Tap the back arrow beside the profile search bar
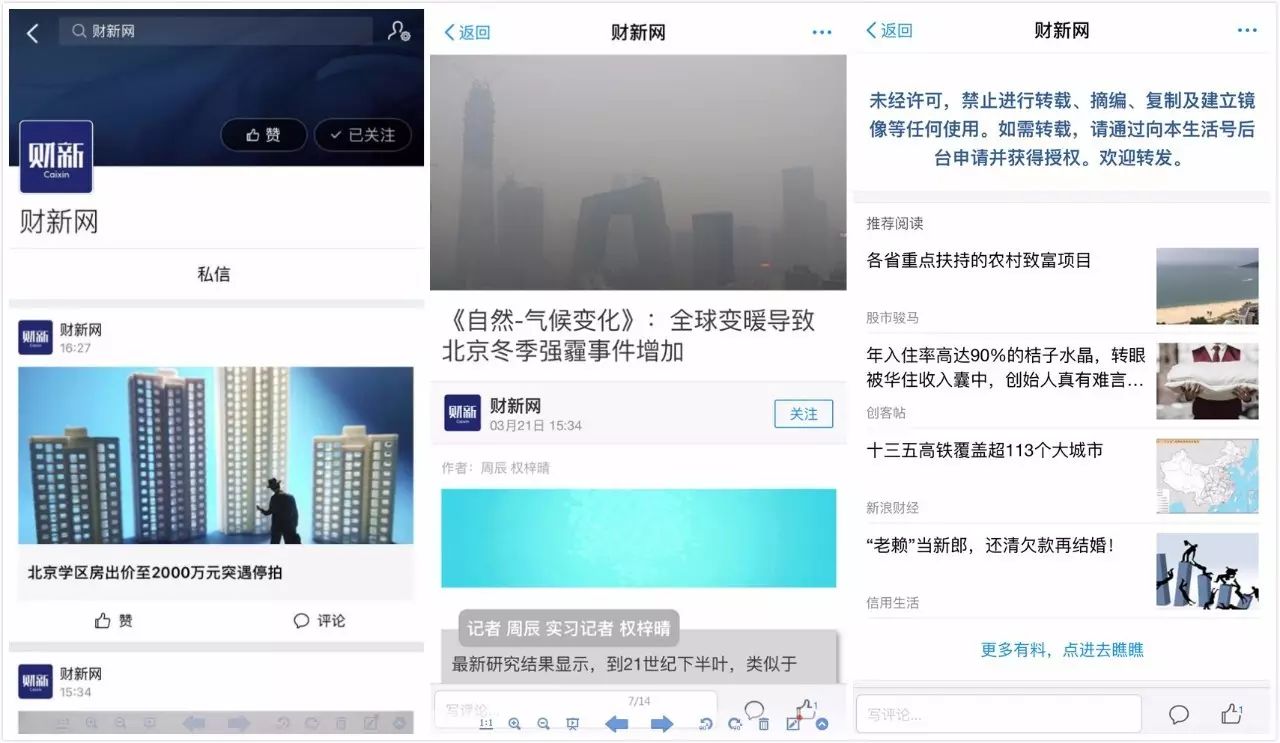The height and width of the screenshot is (743, 1280). [33, 33]
